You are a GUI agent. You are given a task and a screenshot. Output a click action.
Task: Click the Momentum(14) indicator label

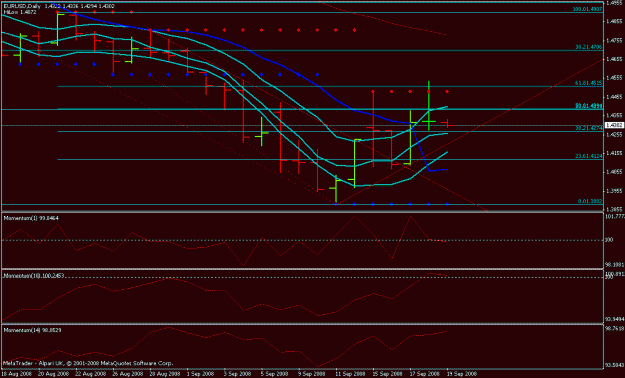pos(32,330)
